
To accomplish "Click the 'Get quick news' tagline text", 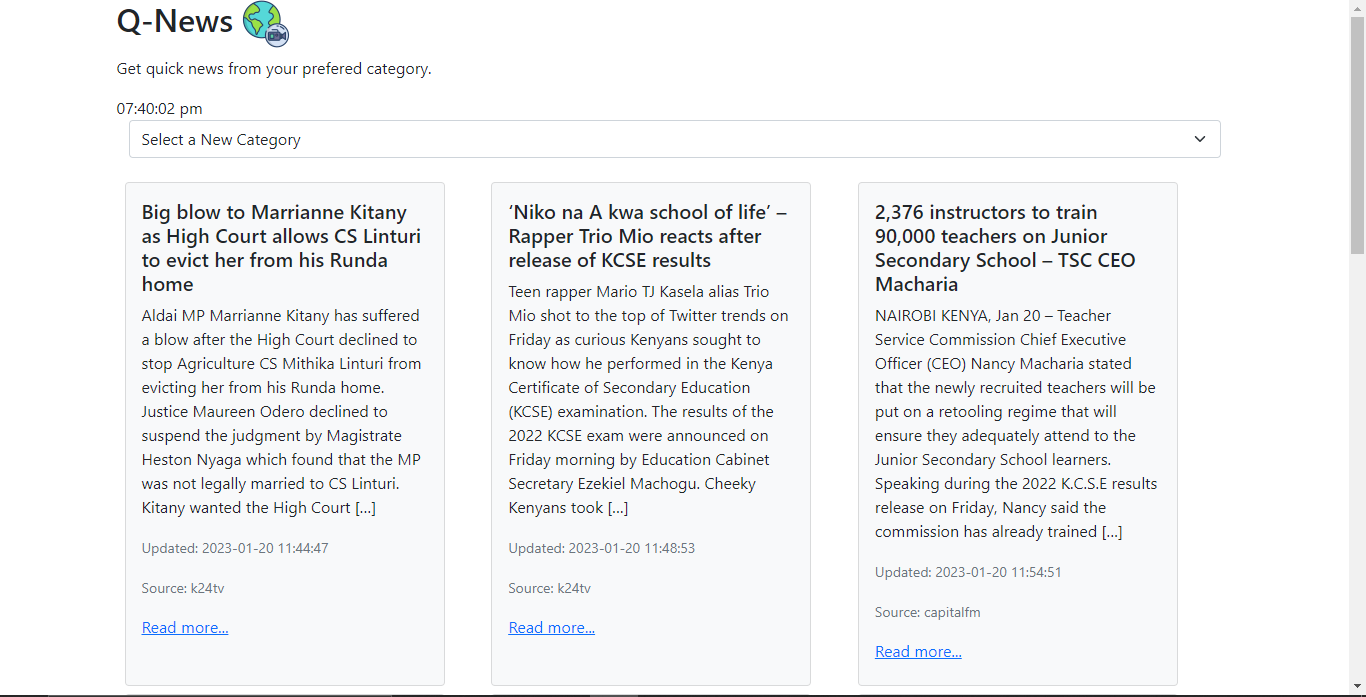I will coord(274,69).
